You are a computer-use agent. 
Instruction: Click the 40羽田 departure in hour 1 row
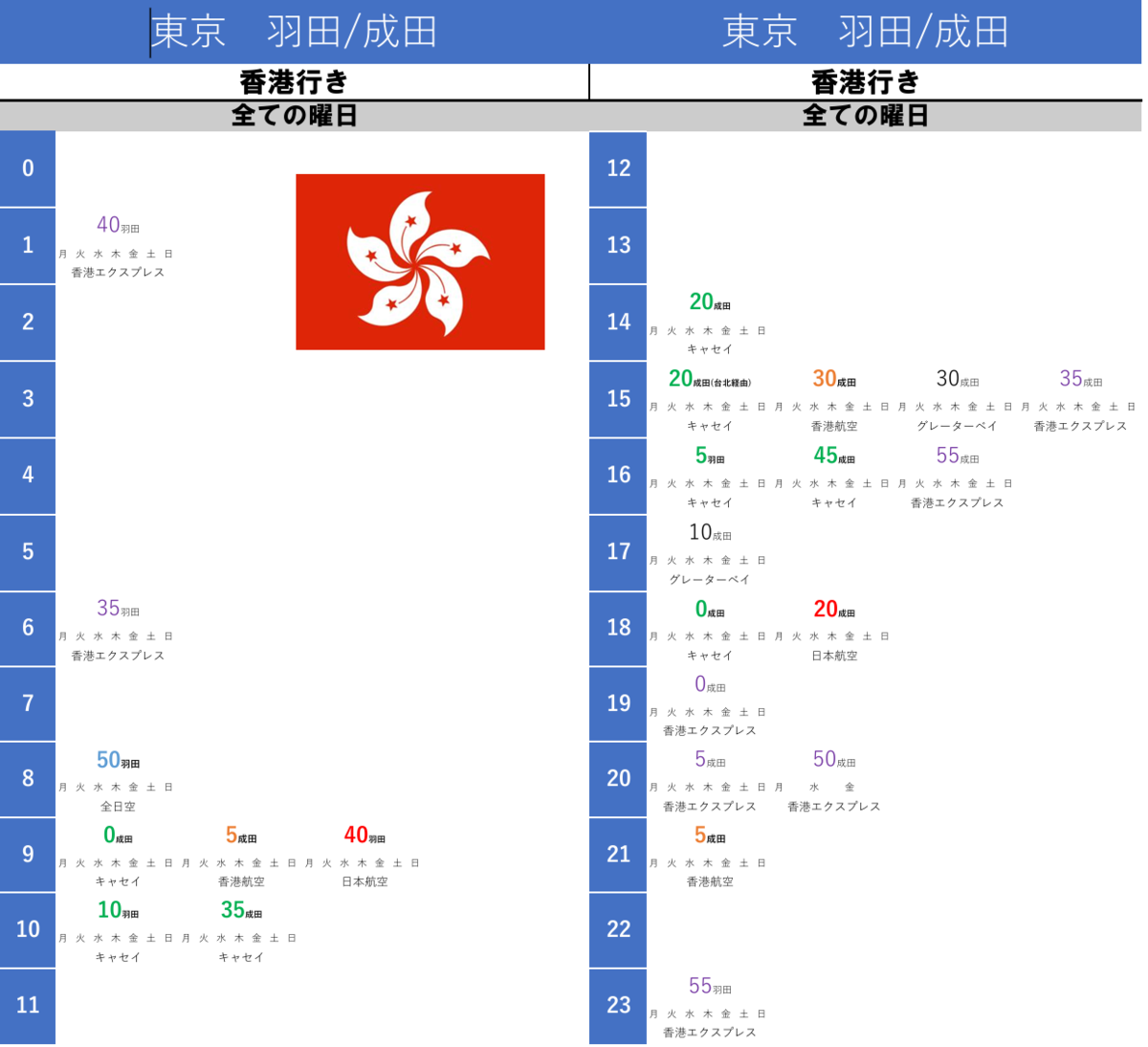[118, 225]
